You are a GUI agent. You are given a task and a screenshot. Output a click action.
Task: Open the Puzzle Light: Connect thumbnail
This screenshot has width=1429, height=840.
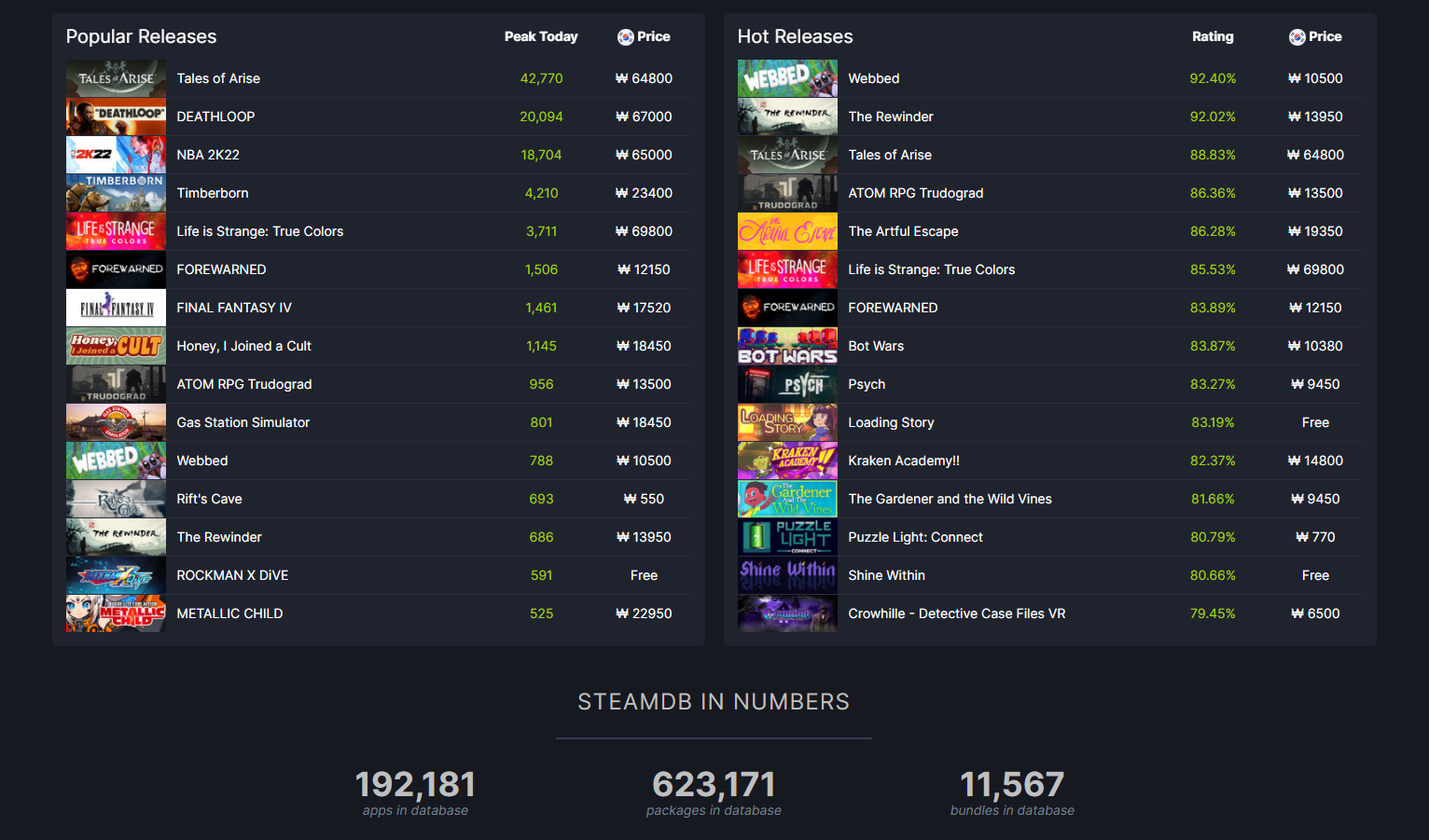(787, 537)
